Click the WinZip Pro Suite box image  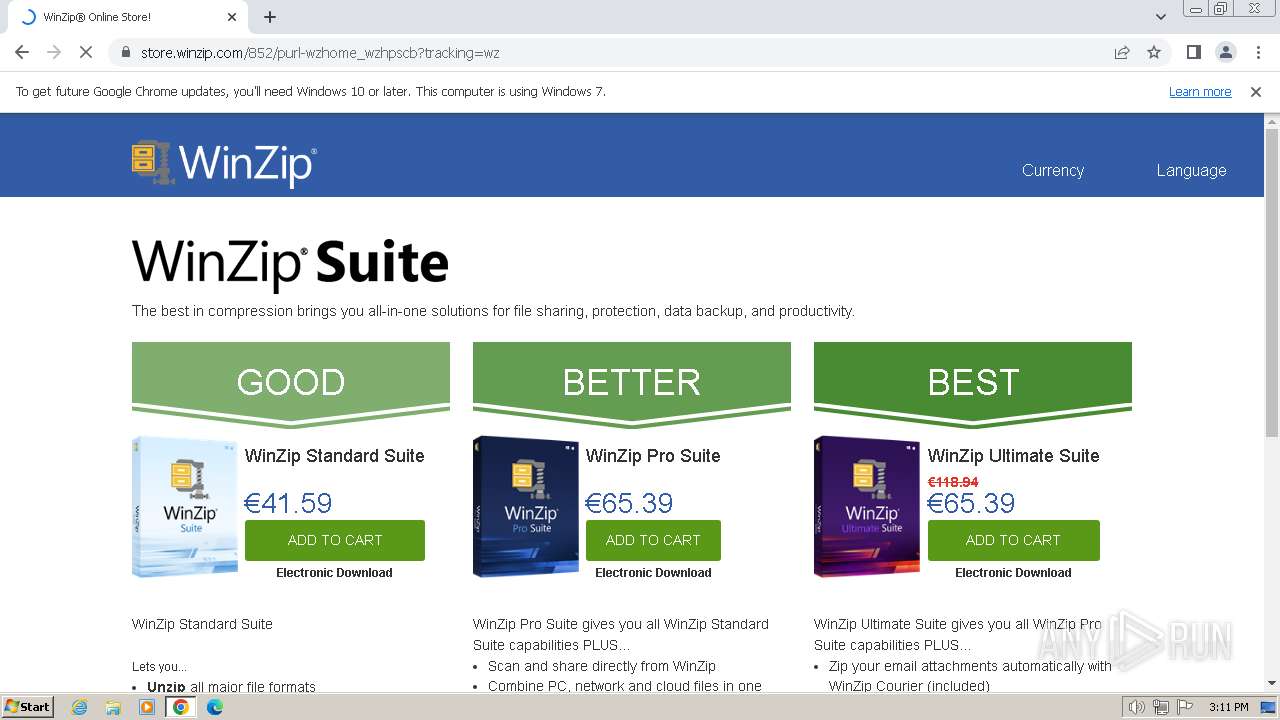point(526,506)
